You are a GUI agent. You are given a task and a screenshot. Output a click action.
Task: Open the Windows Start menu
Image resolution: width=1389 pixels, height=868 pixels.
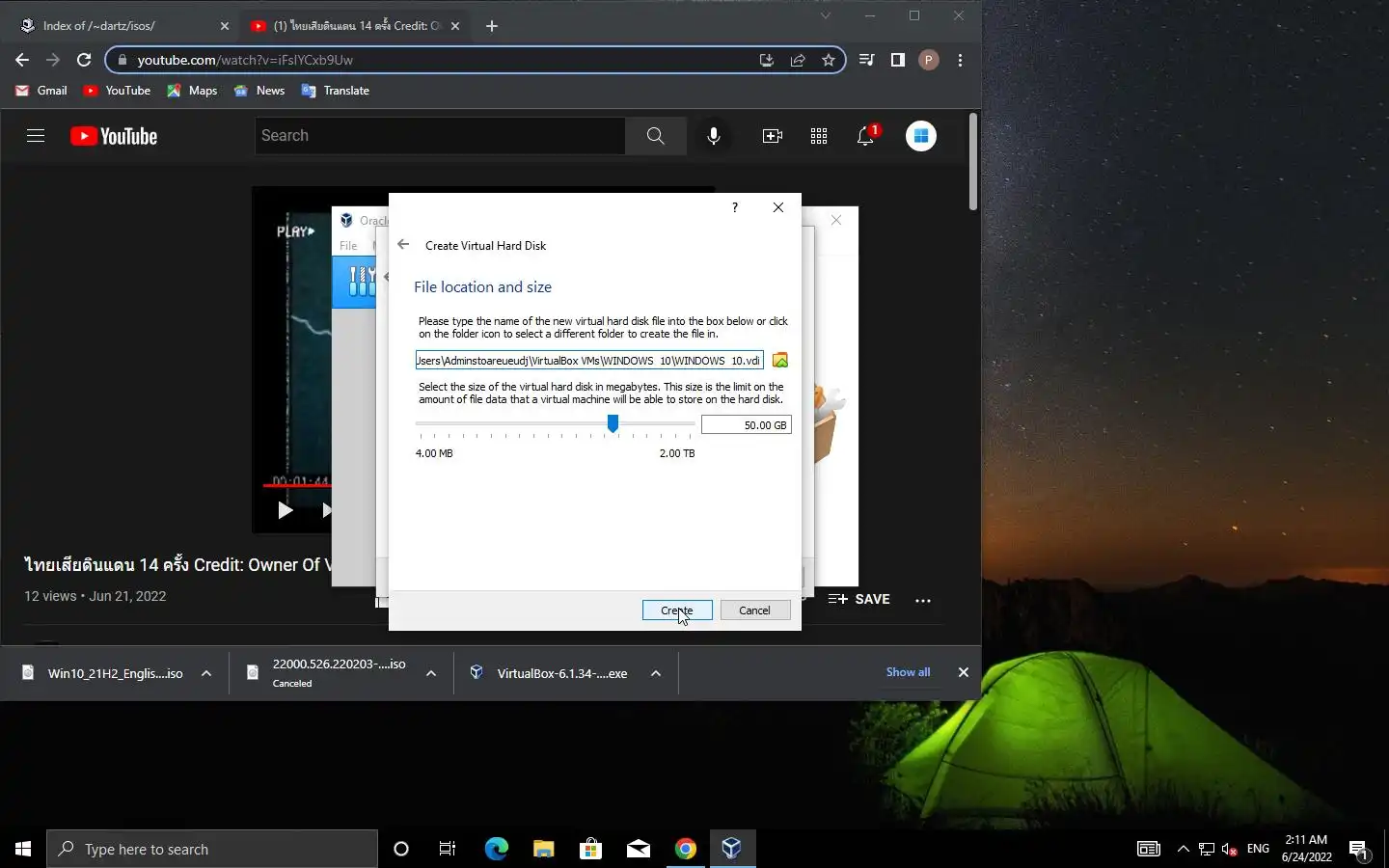tap(23, 849)
